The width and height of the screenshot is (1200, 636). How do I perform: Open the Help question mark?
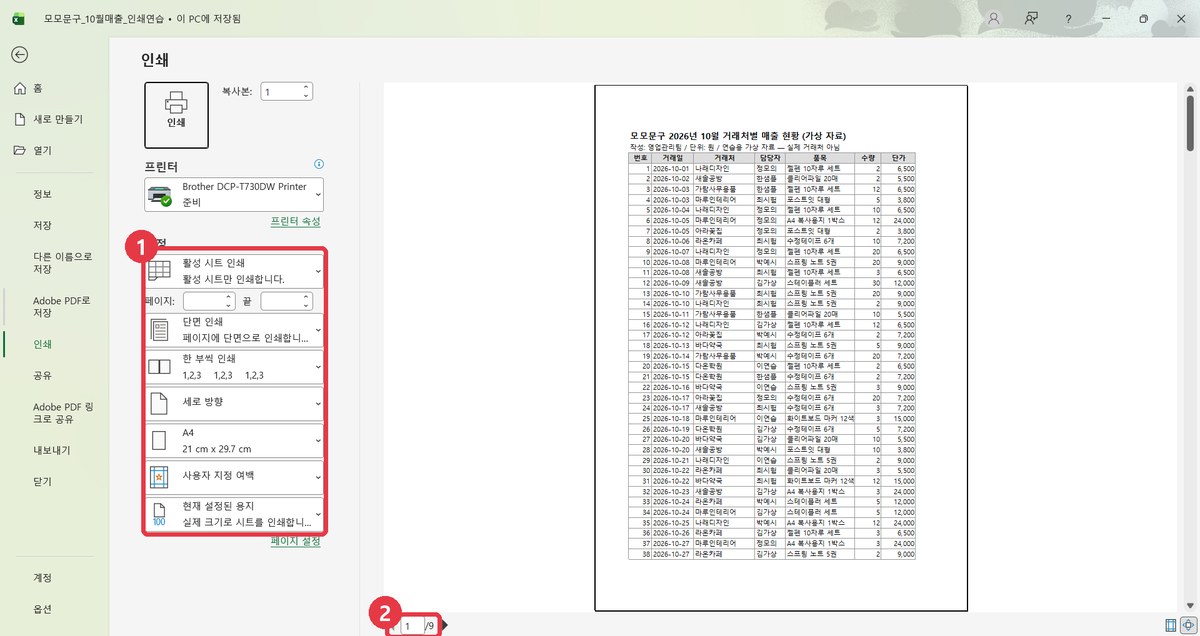[x=1069, y=18]
